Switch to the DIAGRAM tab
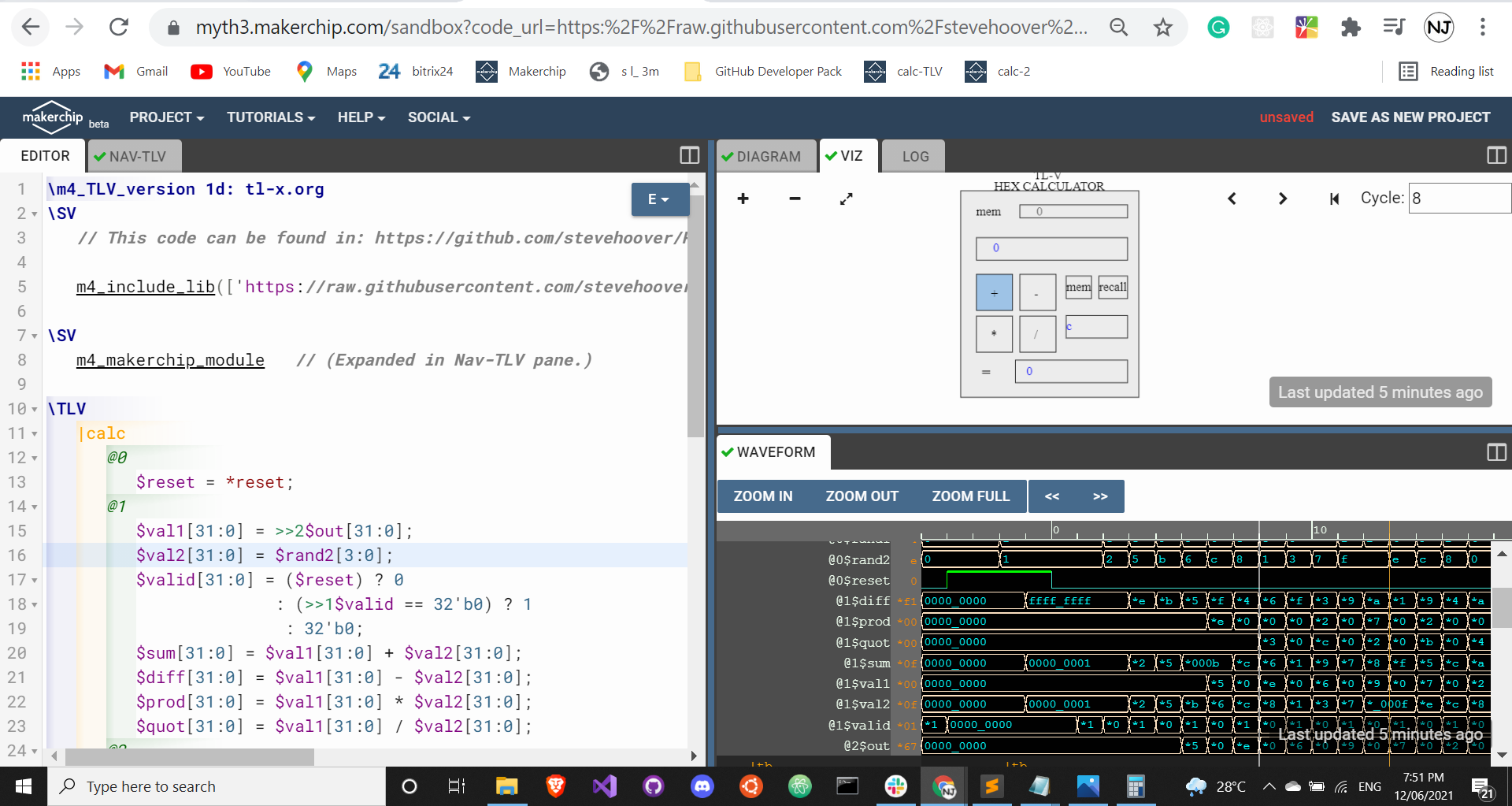Image resolution: width=1512 pixels, height=806 pixels. click(x=765, y=156)
